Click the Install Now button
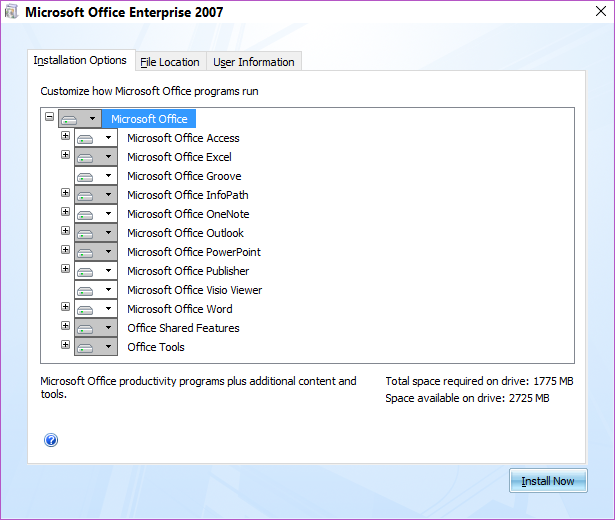 point(548,481)
